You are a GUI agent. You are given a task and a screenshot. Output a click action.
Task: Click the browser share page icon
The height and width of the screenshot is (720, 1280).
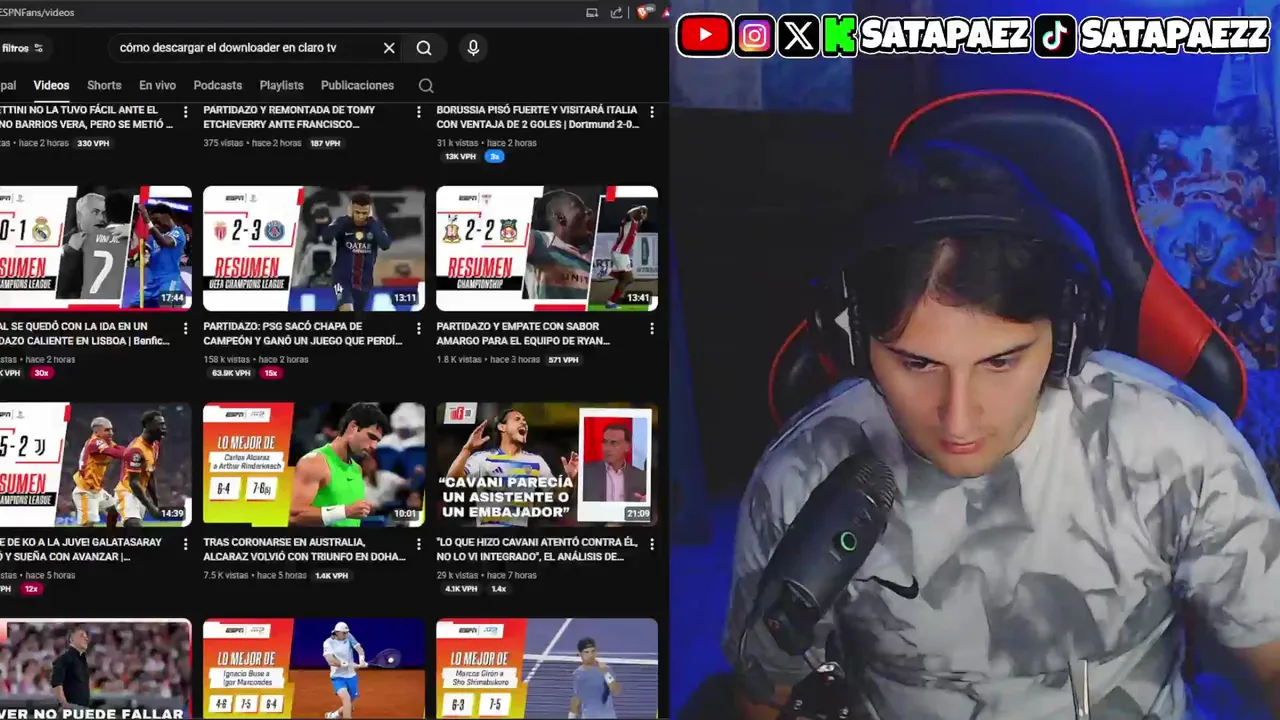coord(617,12)
